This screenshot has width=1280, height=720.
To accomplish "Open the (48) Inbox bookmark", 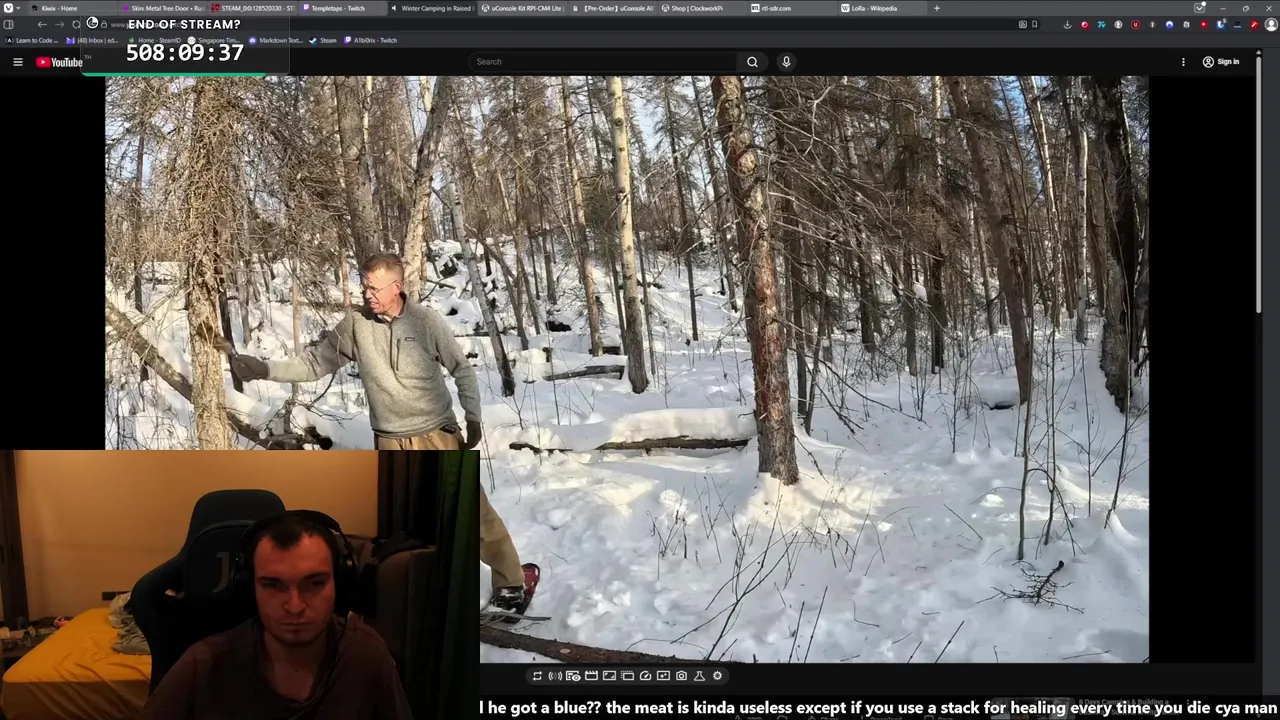I will (x=91, y=40).
